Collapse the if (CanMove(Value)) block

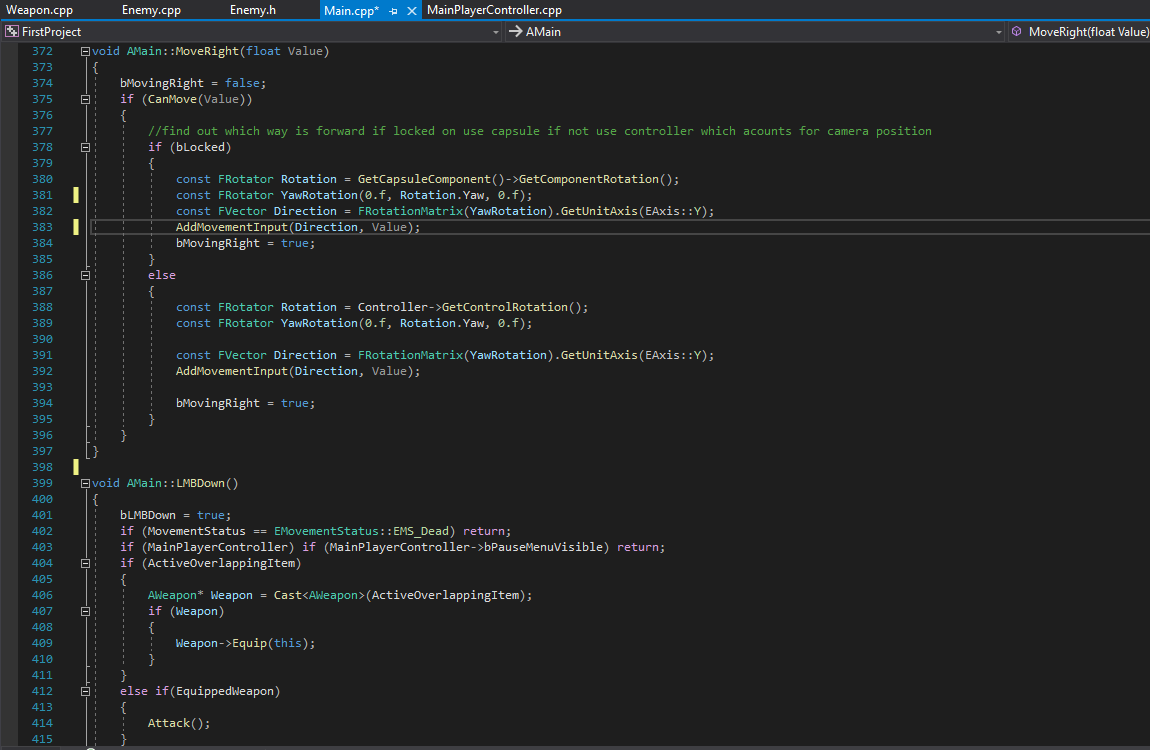(x=85, y=100)
